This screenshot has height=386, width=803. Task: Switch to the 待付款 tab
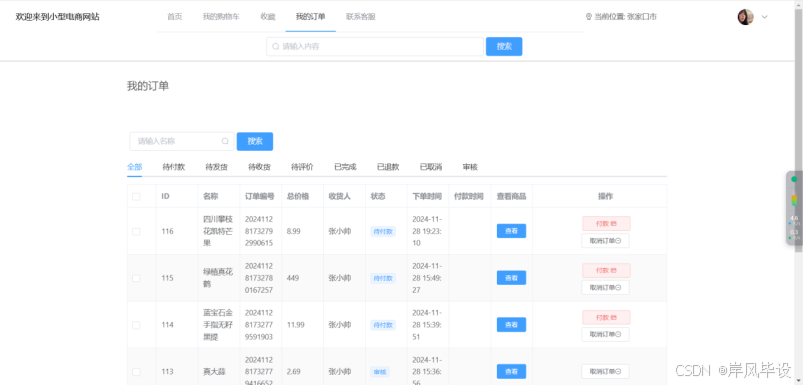coord(174,167)
